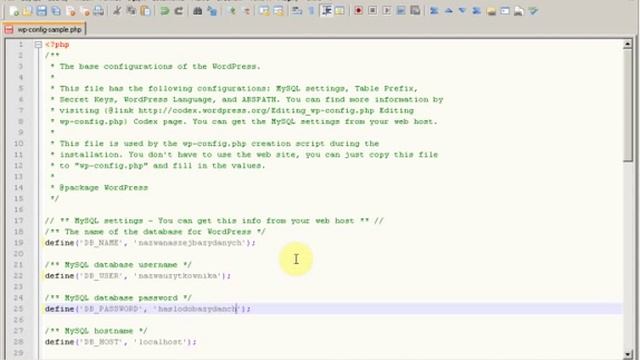Click Run macro multiple times icon
Viewport: 640px width, 360px height.
pyautogui.click(x=401, y=11)
